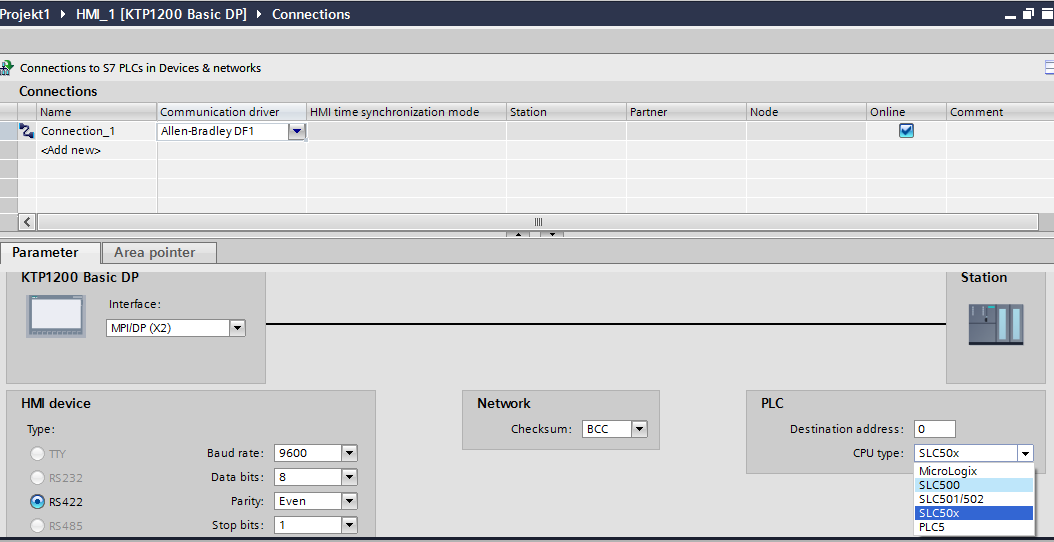Screen dimensions: 1054x542
Task: Click the Destination address input field
Action: (x=935, y=429)
